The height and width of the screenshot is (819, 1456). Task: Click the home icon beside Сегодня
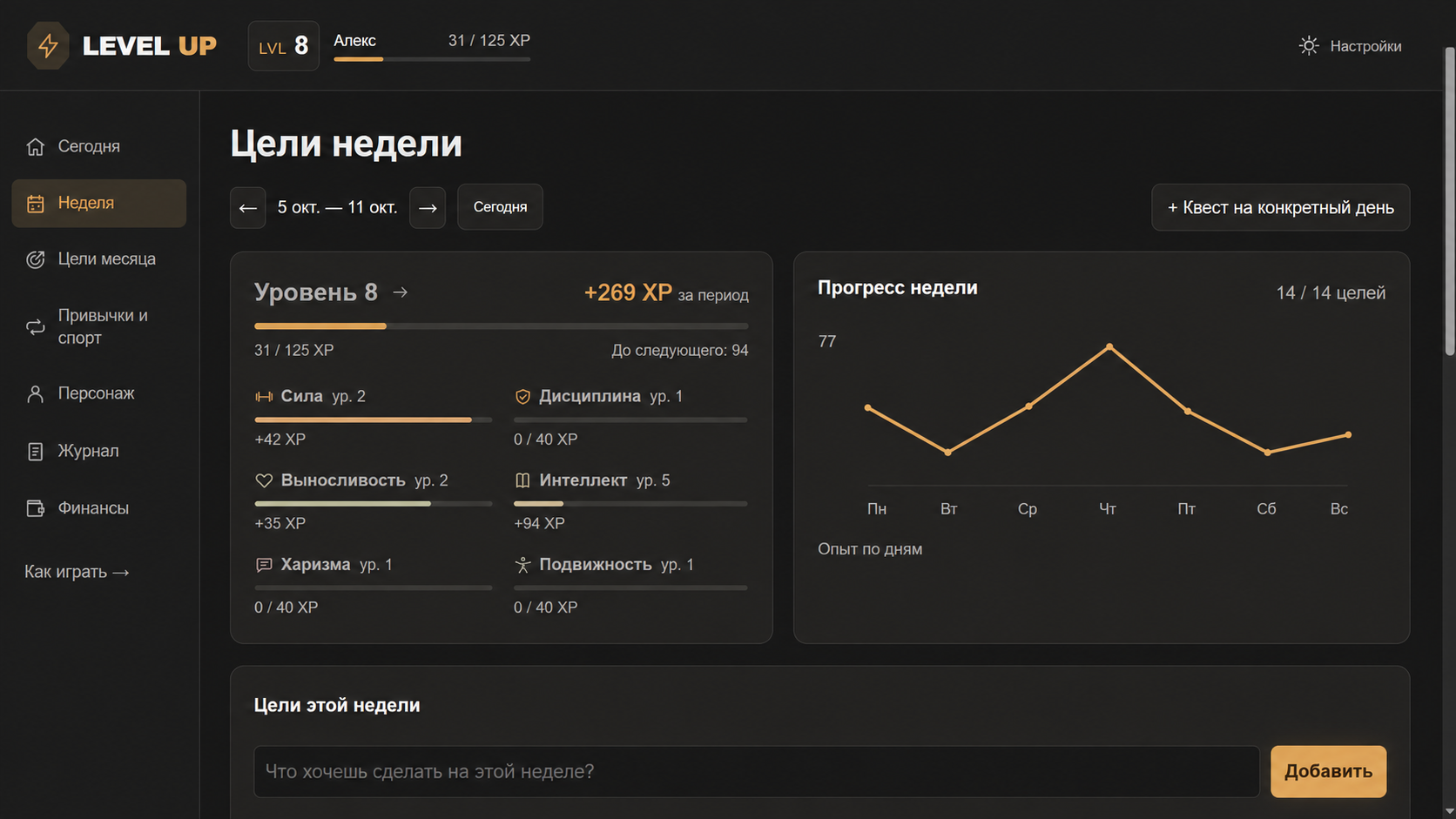pyautogui.click(x=35, y=146)
